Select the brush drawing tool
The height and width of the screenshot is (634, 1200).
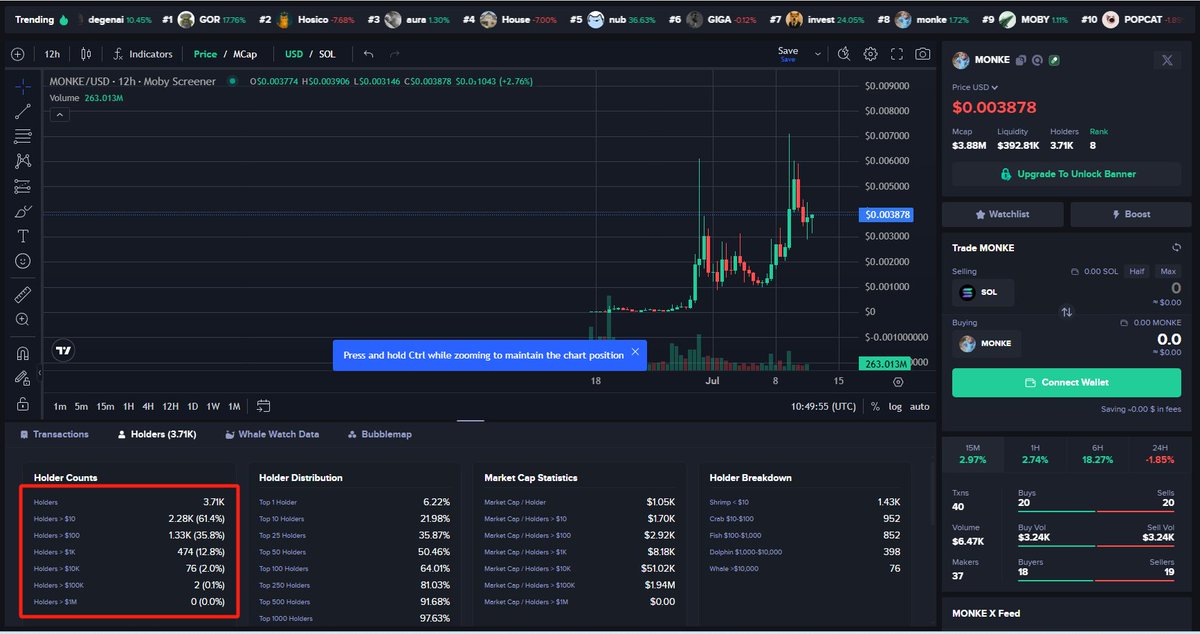(x=22, y=211)
